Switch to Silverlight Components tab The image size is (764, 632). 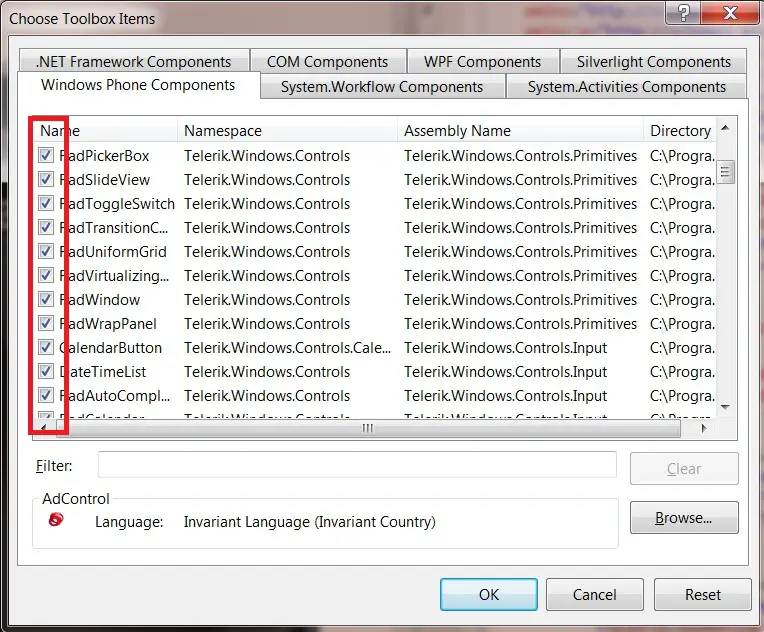click(x=653, y=61)
